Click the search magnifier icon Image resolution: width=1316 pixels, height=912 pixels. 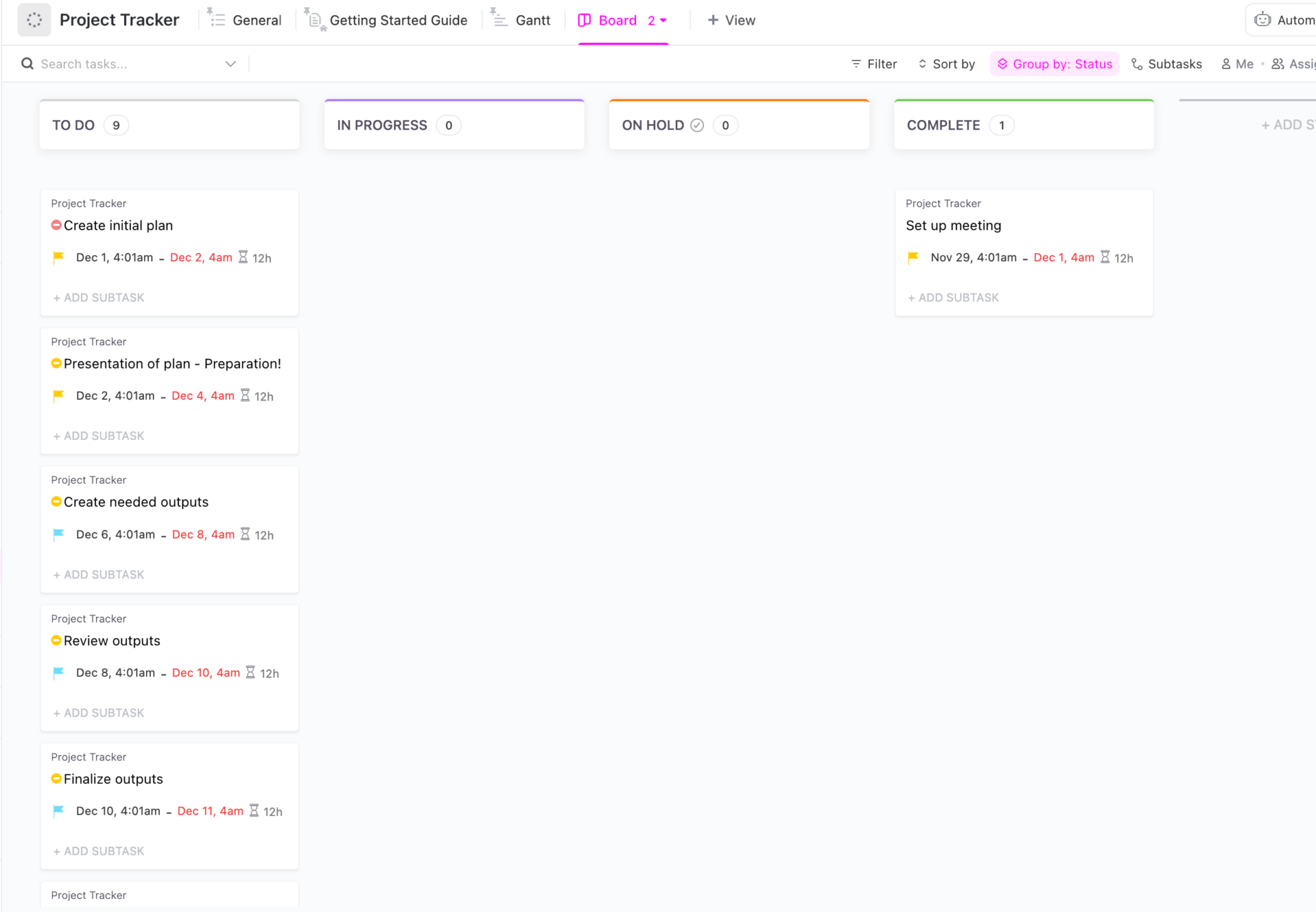(x=27, y=64)
